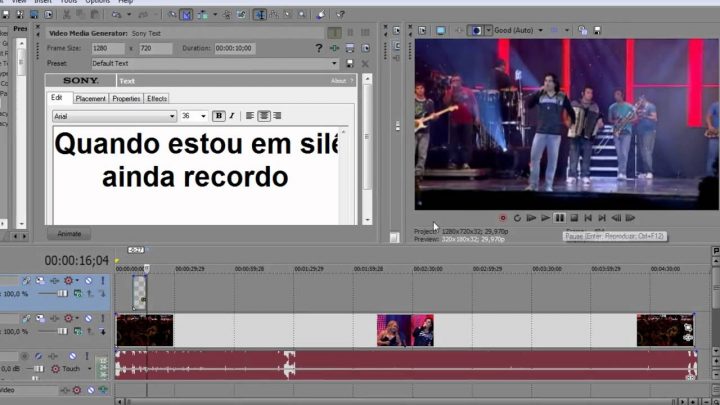Mute the audio track
720x405 pixels.
(x=73, y=356)
